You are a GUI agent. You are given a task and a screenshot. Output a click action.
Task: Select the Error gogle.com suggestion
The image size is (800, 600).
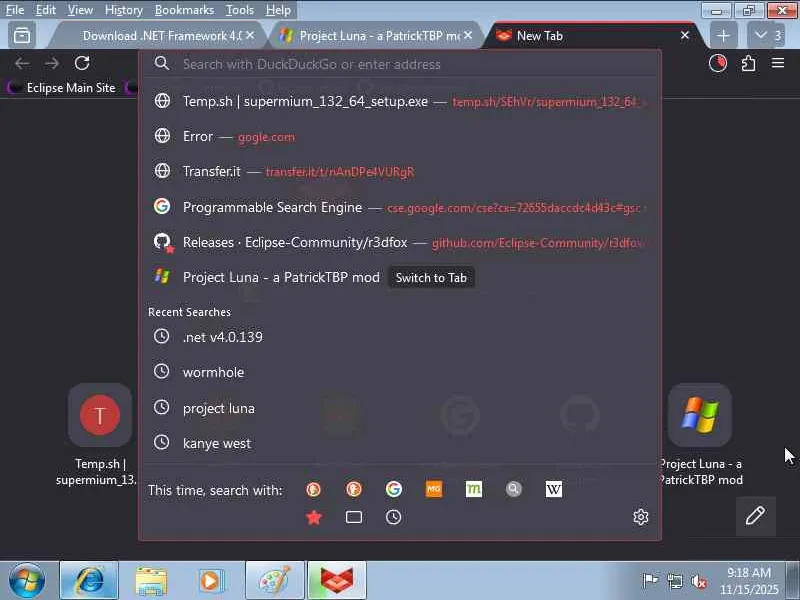[x=400, y=136]
